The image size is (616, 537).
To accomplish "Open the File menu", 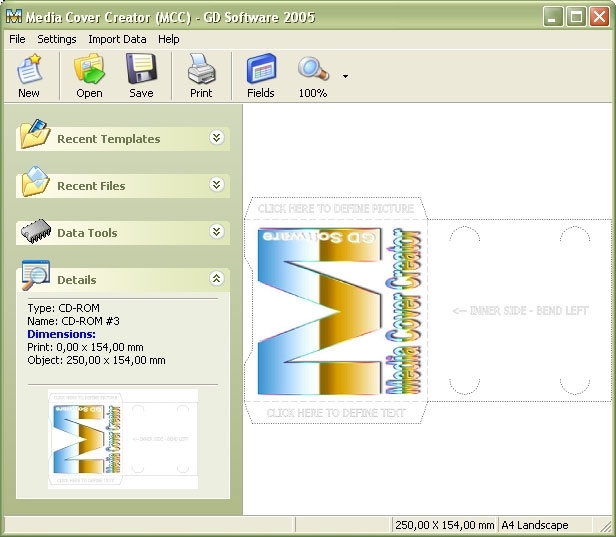I will pyautogui.click(x=17, y=39).
